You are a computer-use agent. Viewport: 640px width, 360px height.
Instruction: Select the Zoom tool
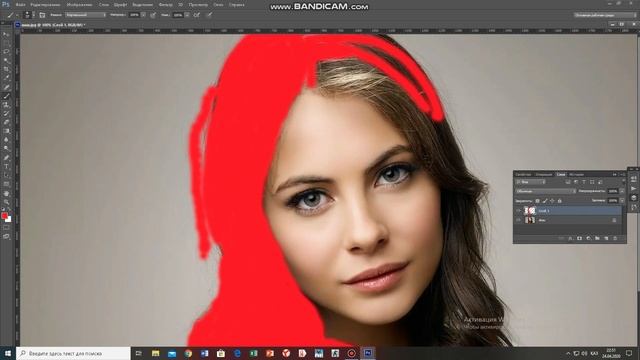[x=6, y=202]
